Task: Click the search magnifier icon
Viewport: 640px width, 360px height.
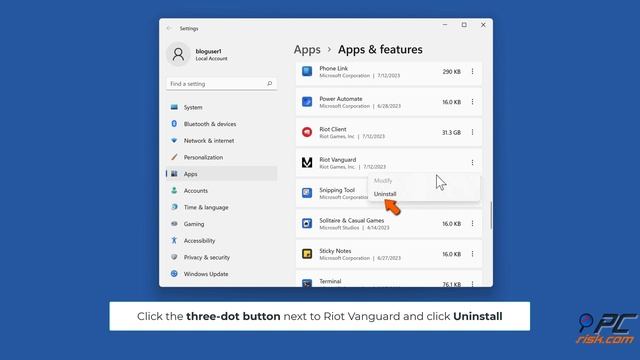Action: [270, 84]
